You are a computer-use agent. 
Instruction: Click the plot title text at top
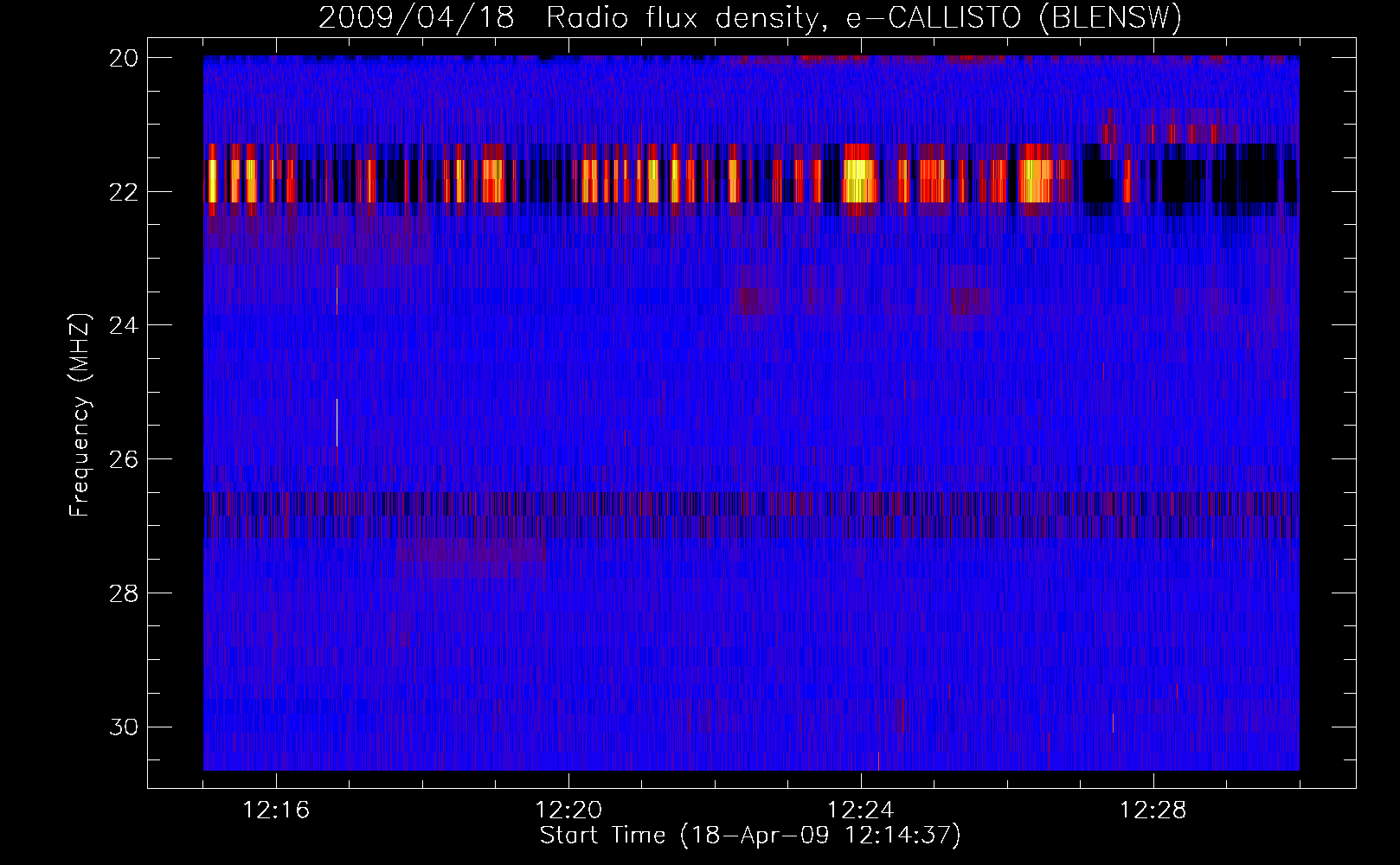tap(750, 17)
